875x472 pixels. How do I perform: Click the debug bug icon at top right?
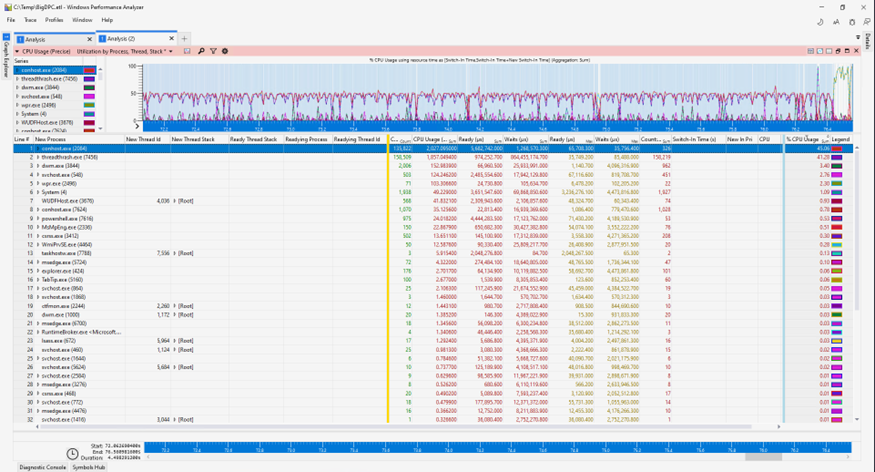(x=852, y=22)
